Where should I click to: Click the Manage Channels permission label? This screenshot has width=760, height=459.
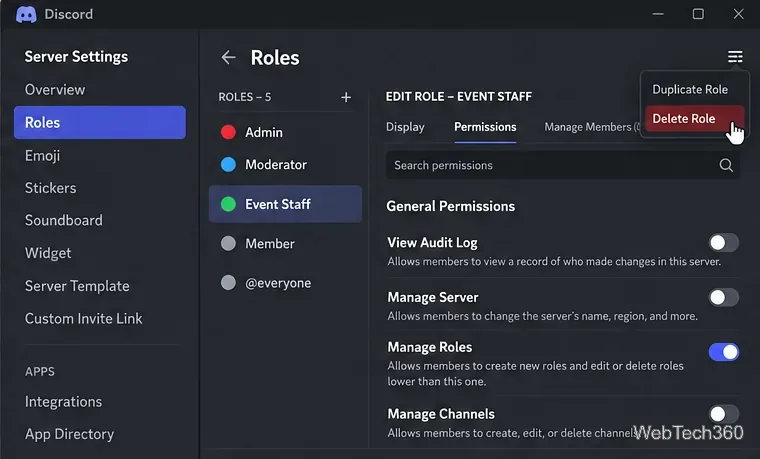tap(441, 414)
